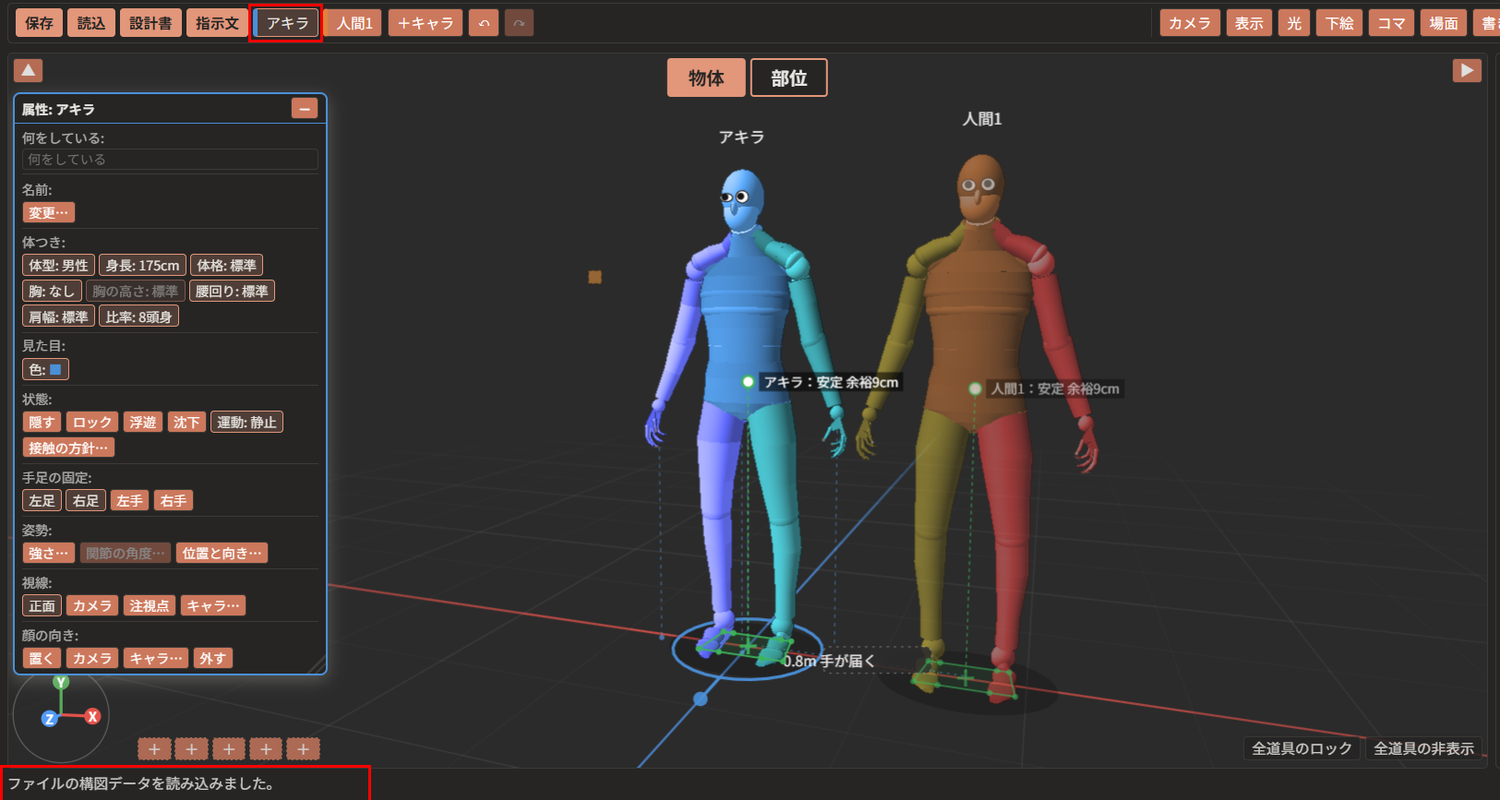Open the 比率: 8頭身 option
Screen dimensions: 1500x800
[x=139, y=317]
